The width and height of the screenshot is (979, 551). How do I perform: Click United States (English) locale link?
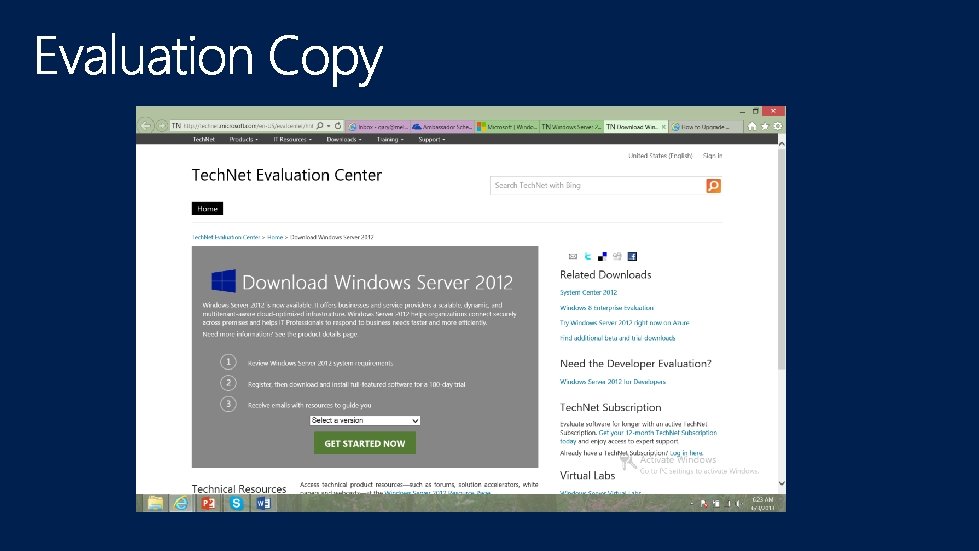660,155
